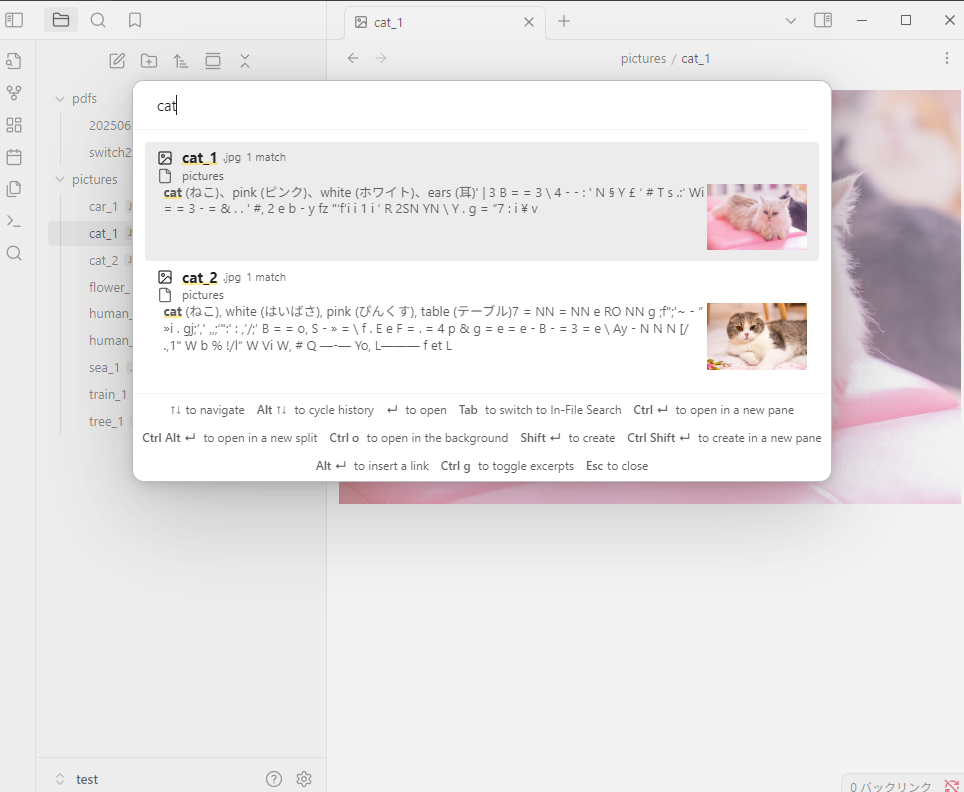Click the new note pencil icon
This screenshot has height=792, width=964.
pos(117,61)
